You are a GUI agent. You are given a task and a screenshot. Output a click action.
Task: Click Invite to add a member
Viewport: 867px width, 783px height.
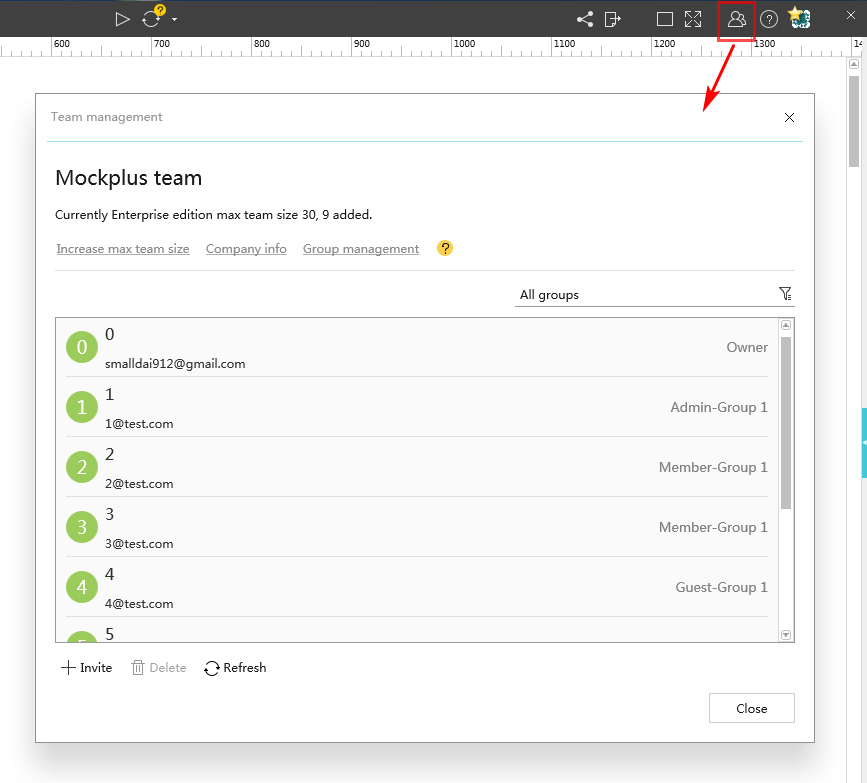(86, 667)
